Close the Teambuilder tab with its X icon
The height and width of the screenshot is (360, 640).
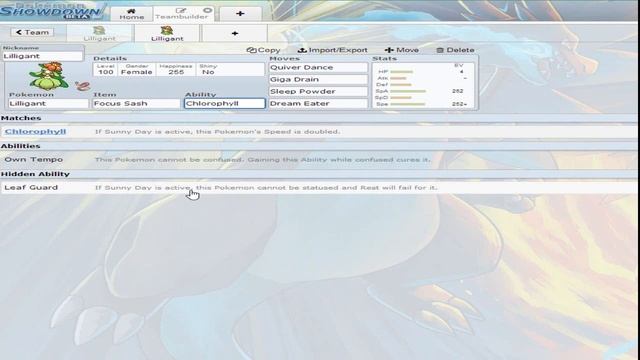point(207,10)
